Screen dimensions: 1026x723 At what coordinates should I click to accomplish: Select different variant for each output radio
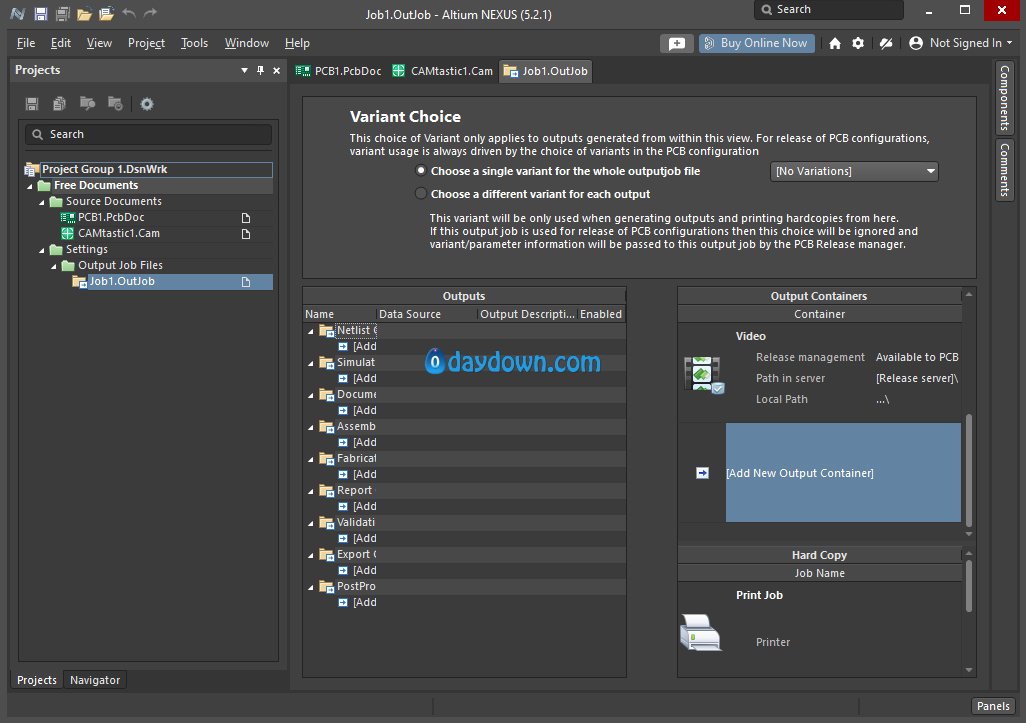421,194
